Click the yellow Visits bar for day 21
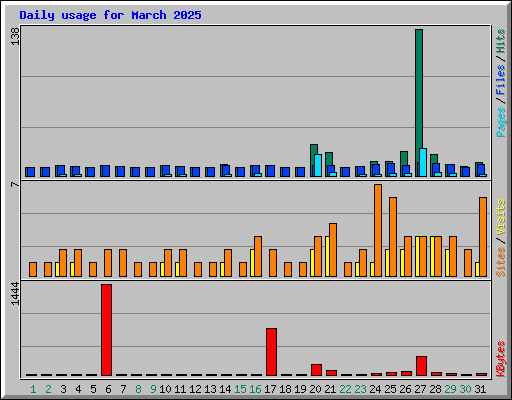 coord(327,256)
